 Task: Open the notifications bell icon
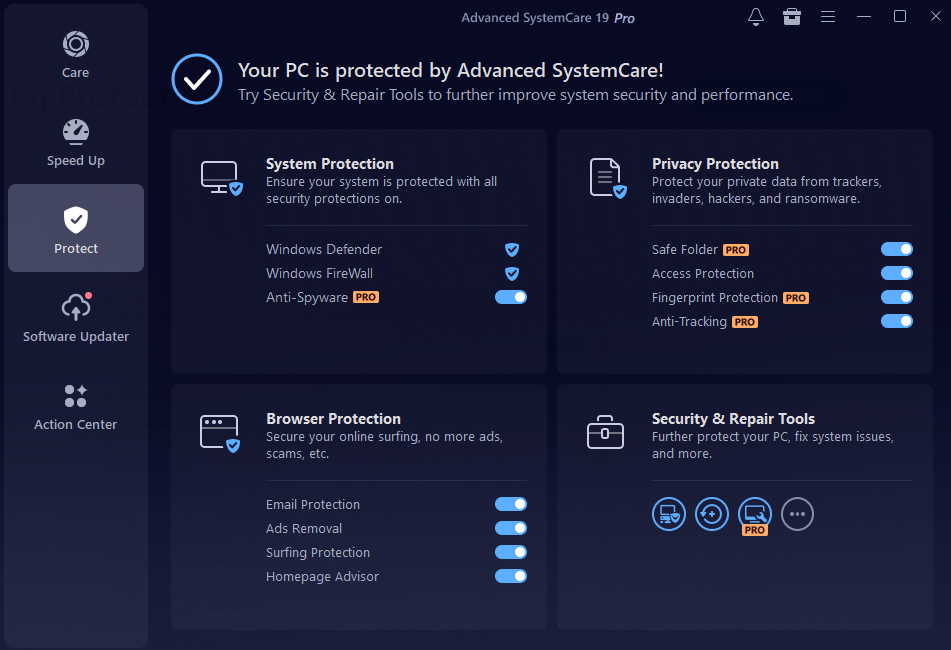(756, 17)
